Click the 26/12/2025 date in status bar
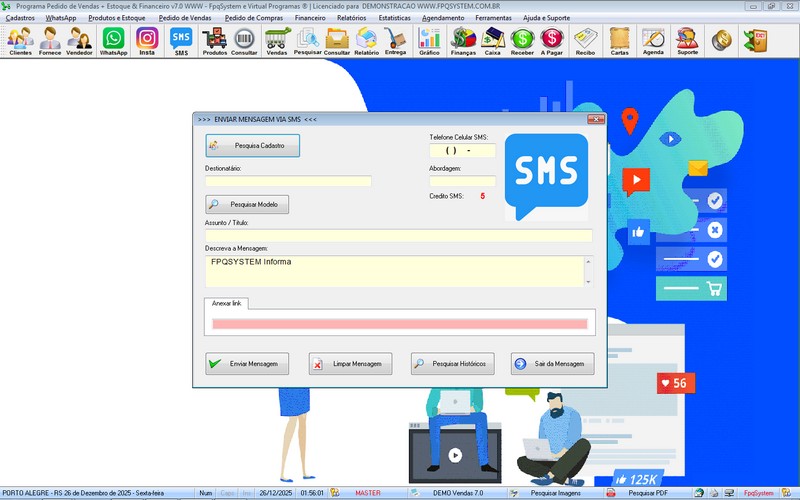 click(x=276, y=493)
